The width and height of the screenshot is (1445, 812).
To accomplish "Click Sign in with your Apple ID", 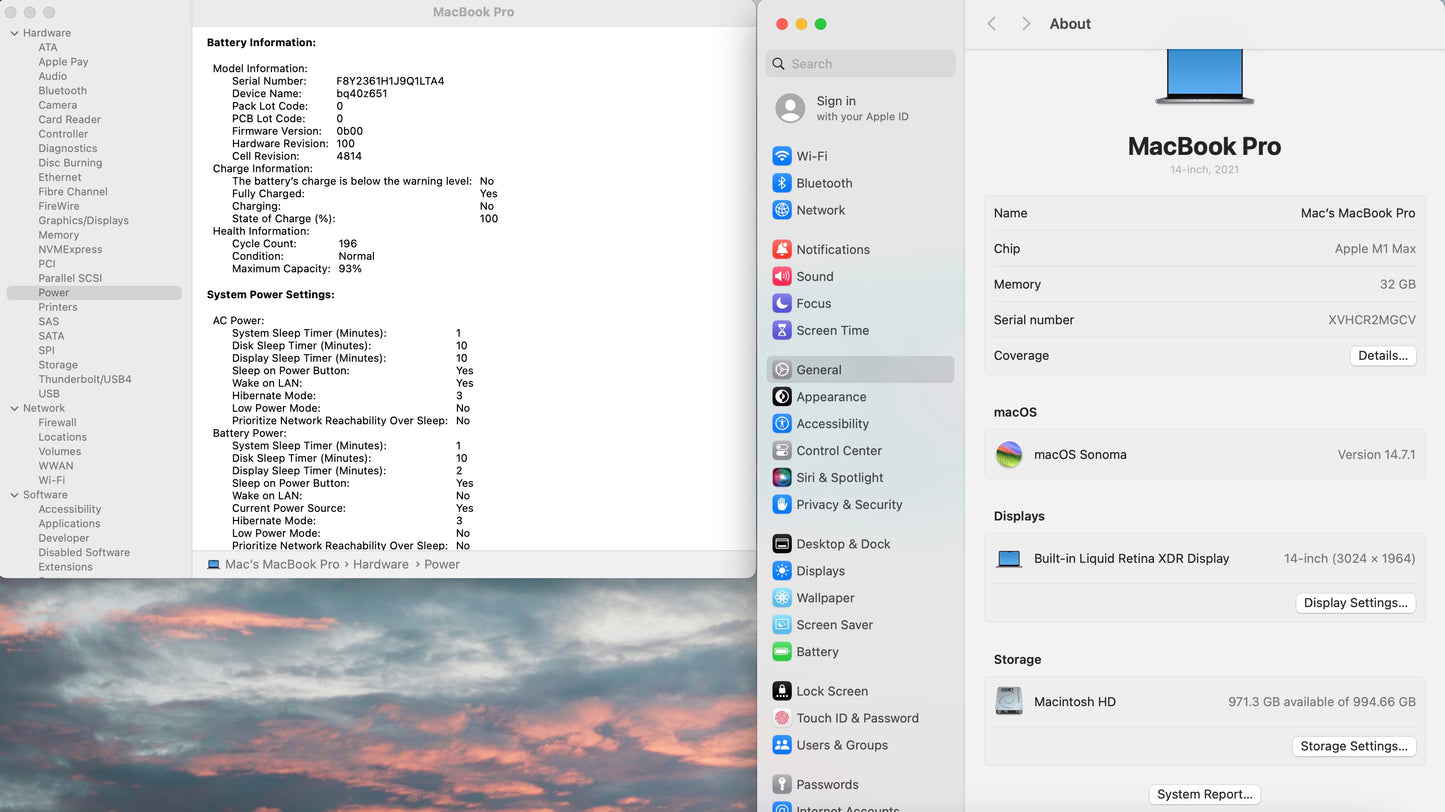I will click(x=862, y=108).
